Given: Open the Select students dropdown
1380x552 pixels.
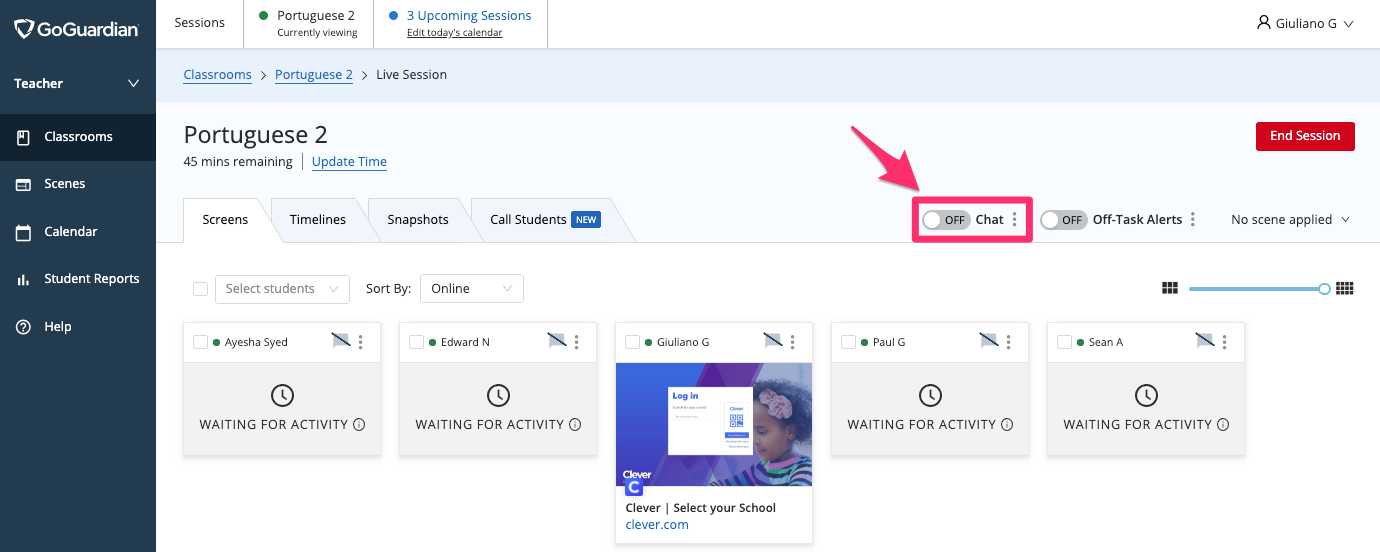Looking at the screenshot, I should (x=281, y=289).
